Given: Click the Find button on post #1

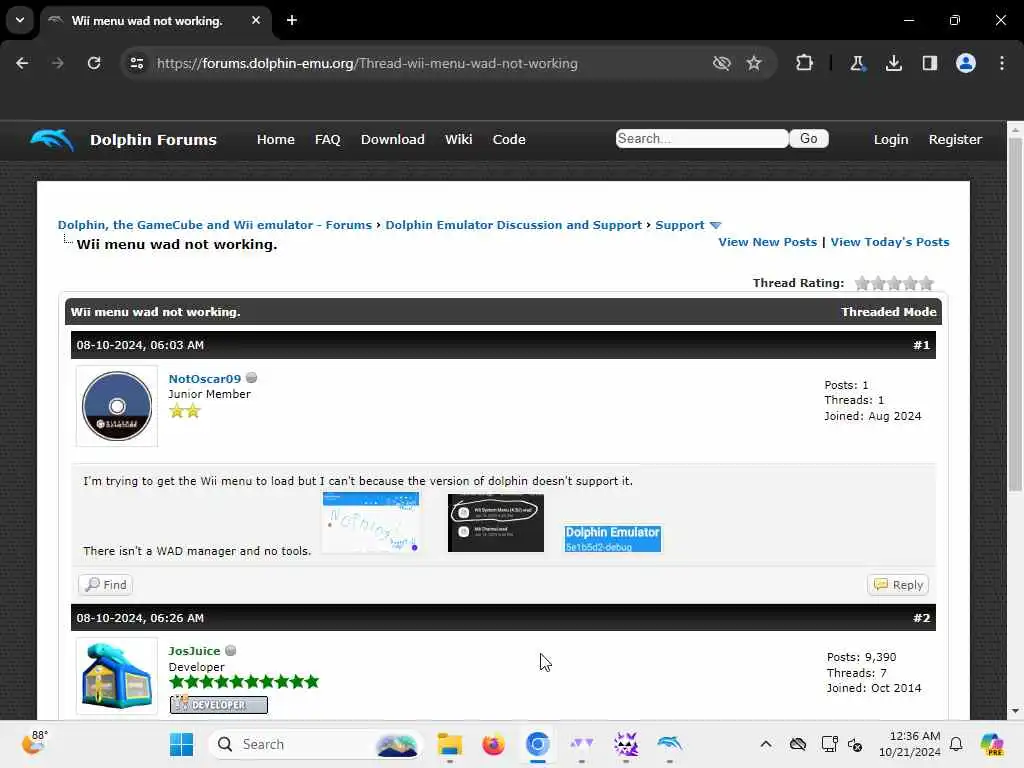Looking at the screenshot, I should pos(106,584).
